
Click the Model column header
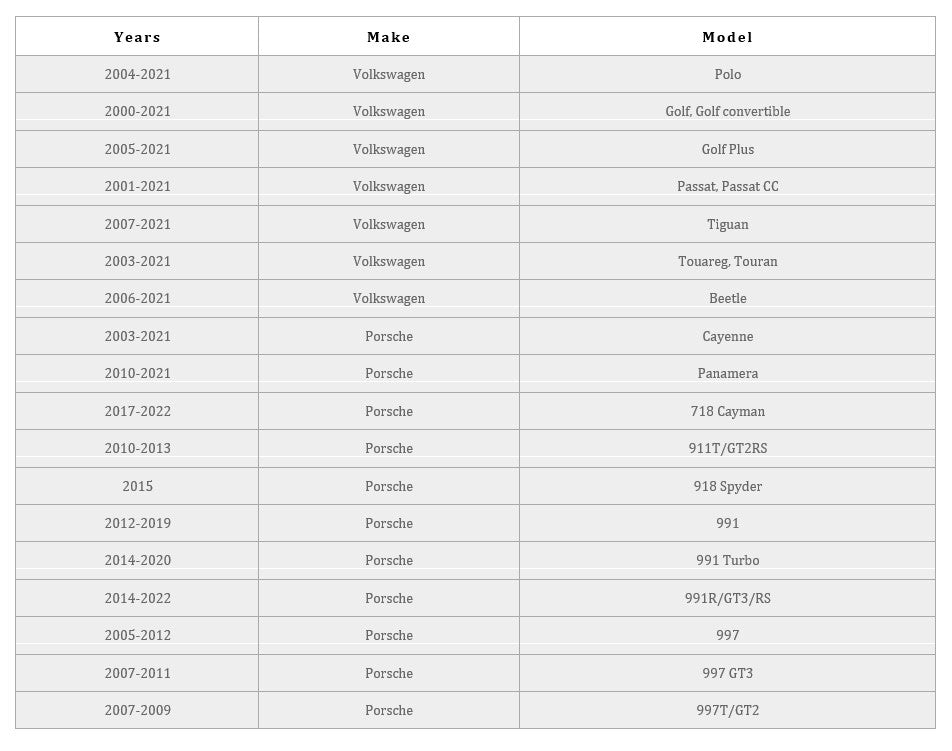[x=727, y=37]
